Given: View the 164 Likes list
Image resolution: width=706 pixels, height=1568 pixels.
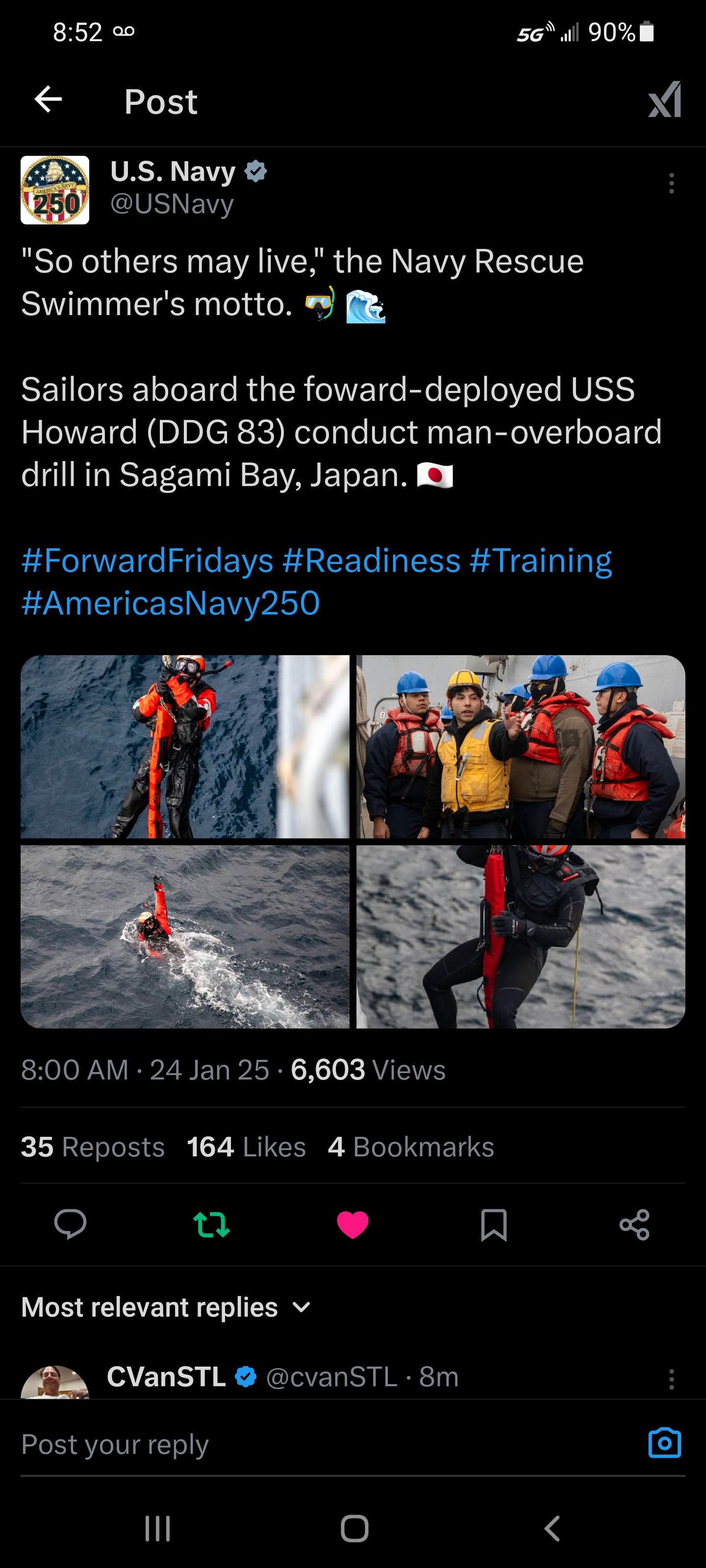Looking at the screenshot, I should point(246,1147).
